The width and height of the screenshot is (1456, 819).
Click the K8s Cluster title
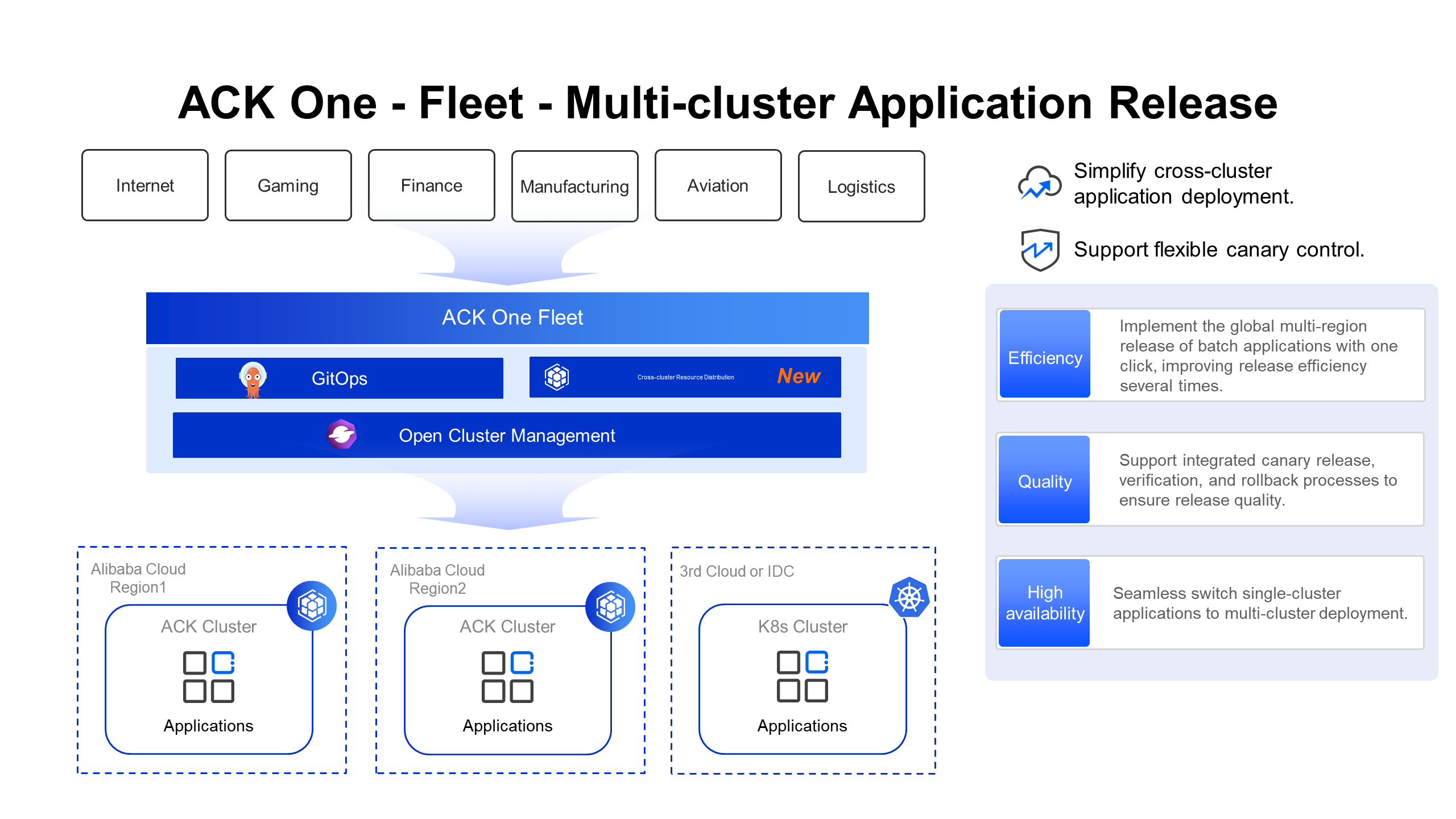803,626
